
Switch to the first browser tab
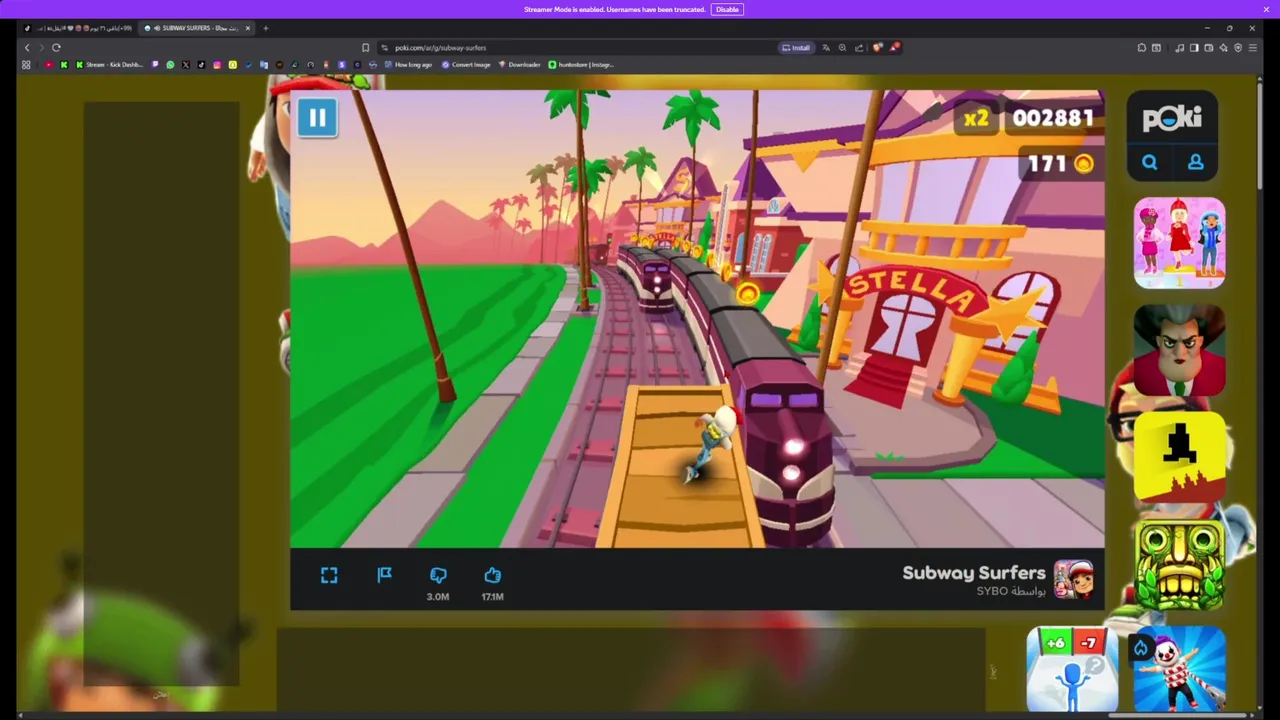tap(80, 28)
